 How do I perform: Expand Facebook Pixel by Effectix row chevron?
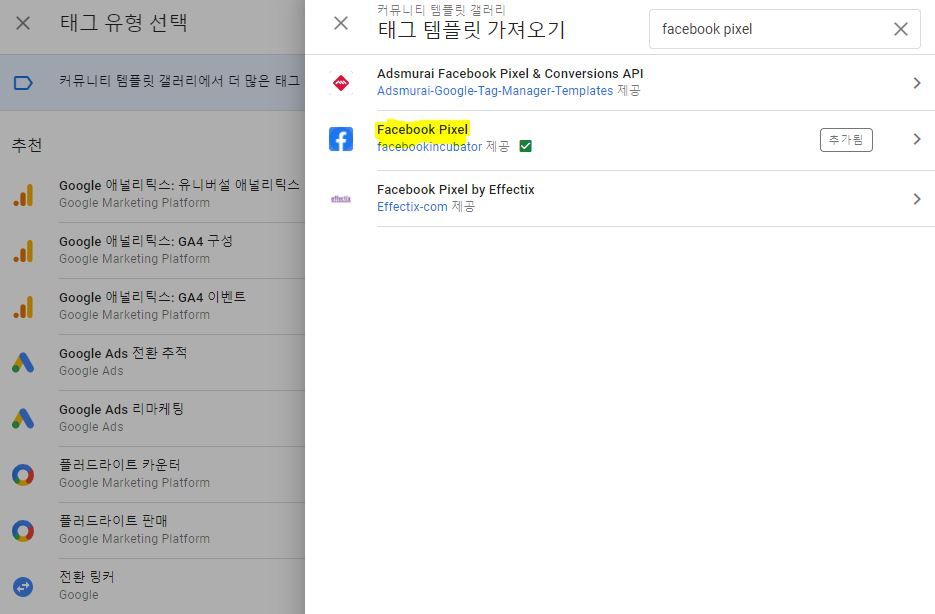[917, 199]
